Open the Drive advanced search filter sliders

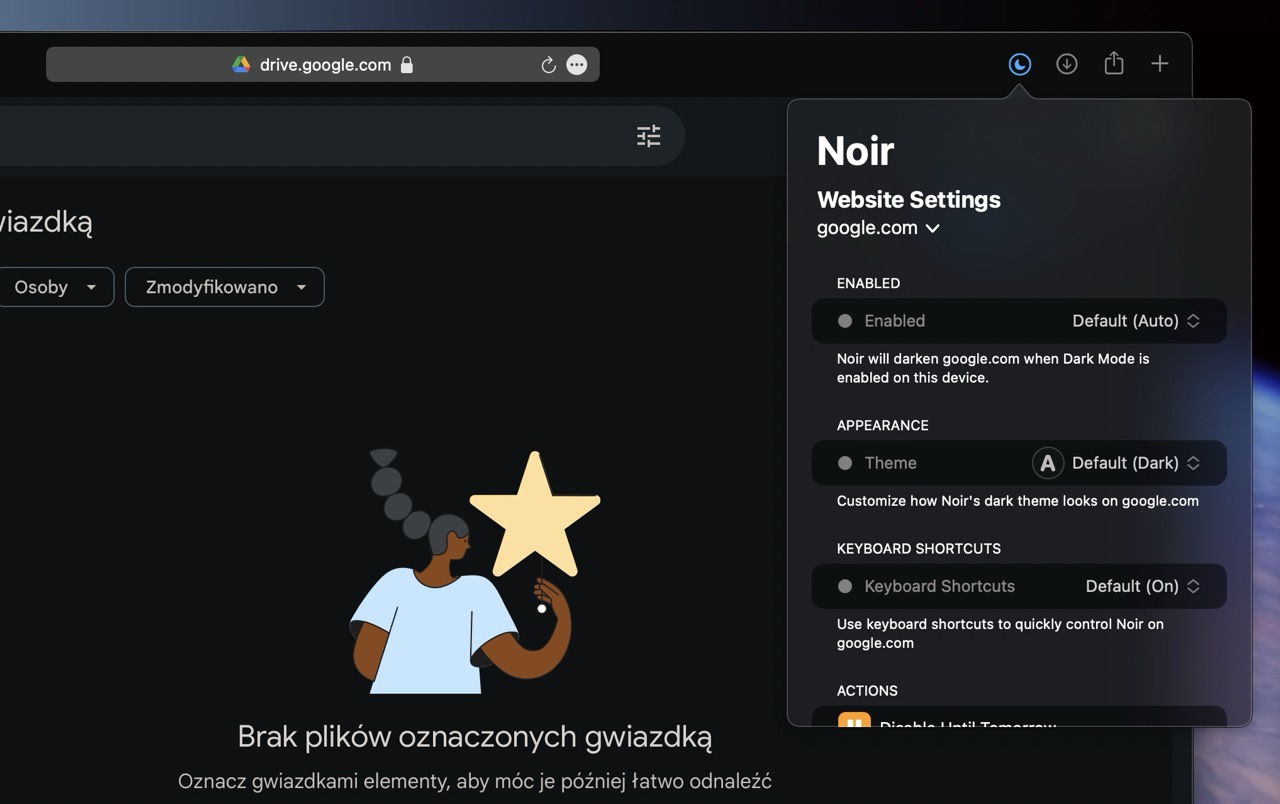coord(649,136)
